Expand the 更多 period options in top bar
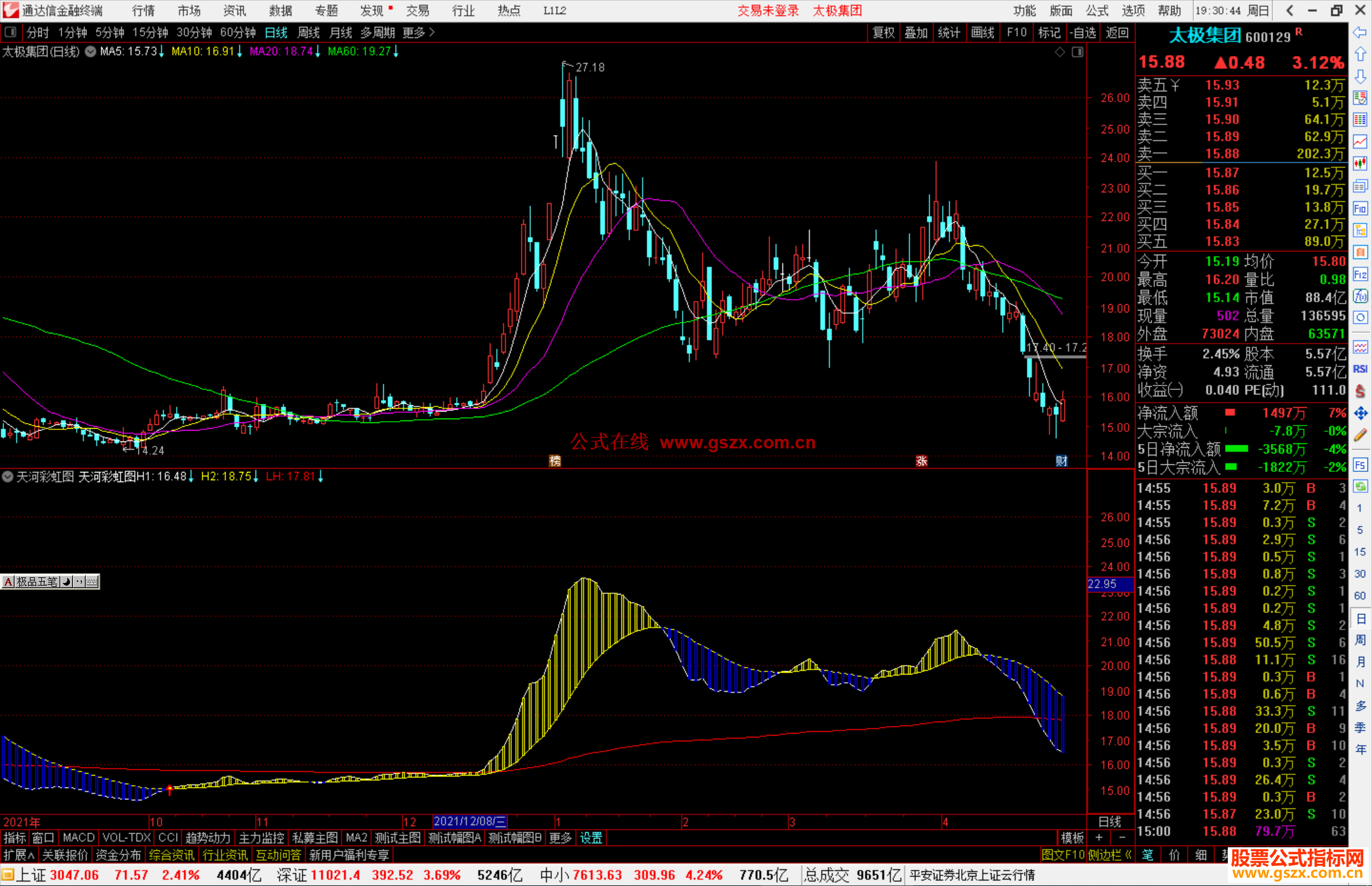1372x886 pixels. coord(419,32)
